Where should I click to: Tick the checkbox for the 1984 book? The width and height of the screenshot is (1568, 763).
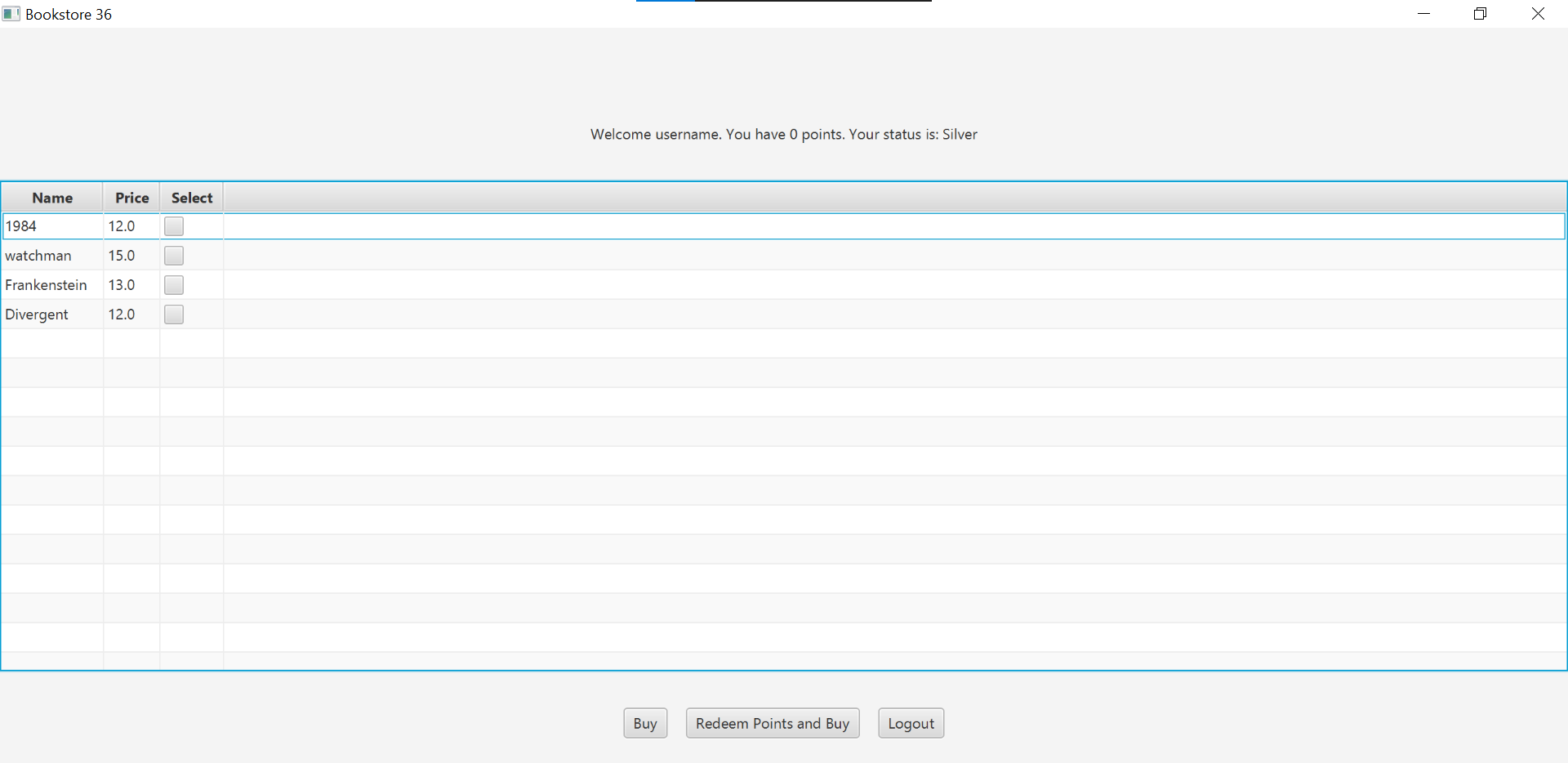[x=174, y=226]
